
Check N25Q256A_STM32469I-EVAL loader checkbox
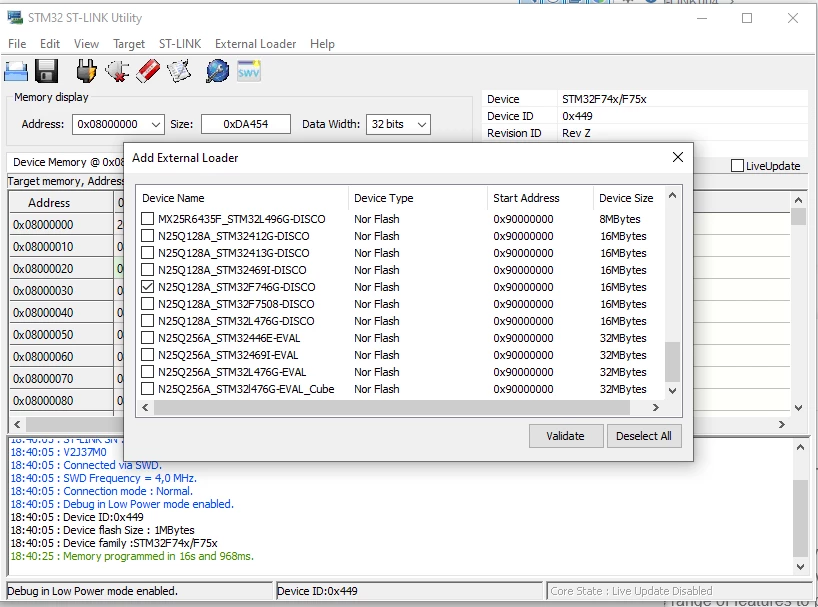tap(148, 355)
